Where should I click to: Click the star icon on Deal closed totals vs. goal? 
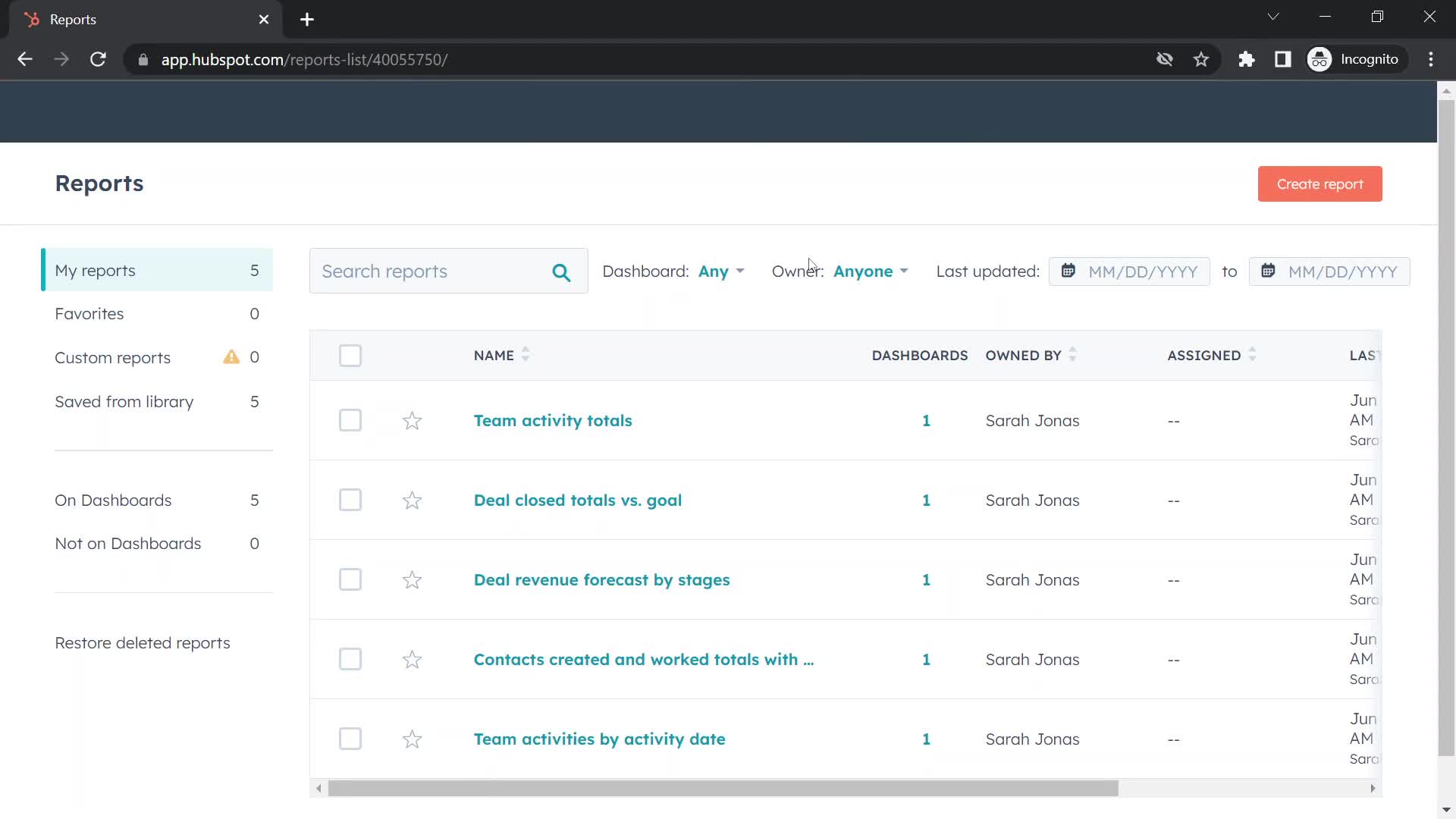point(412,500)
